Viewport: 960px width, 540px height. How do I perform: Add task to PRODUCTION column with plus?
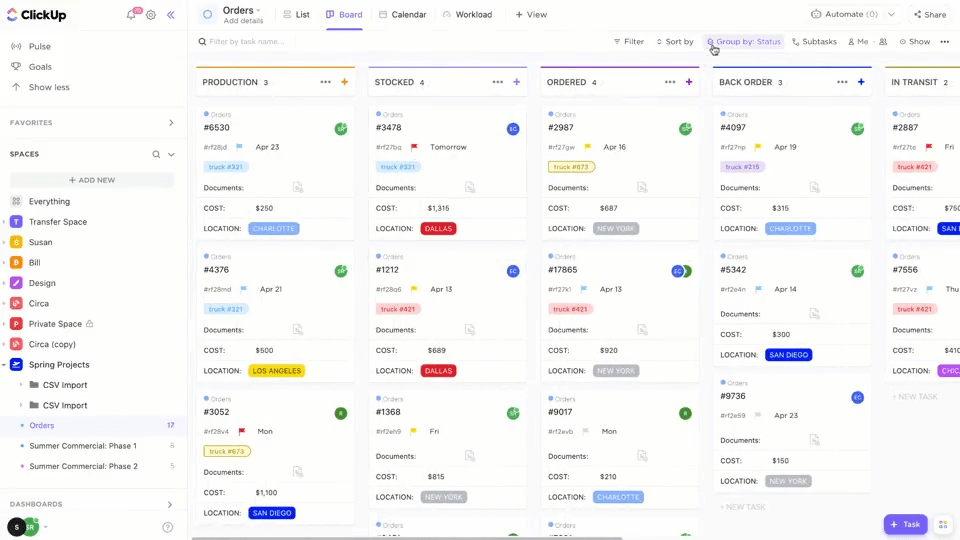(x=345, y=82)
